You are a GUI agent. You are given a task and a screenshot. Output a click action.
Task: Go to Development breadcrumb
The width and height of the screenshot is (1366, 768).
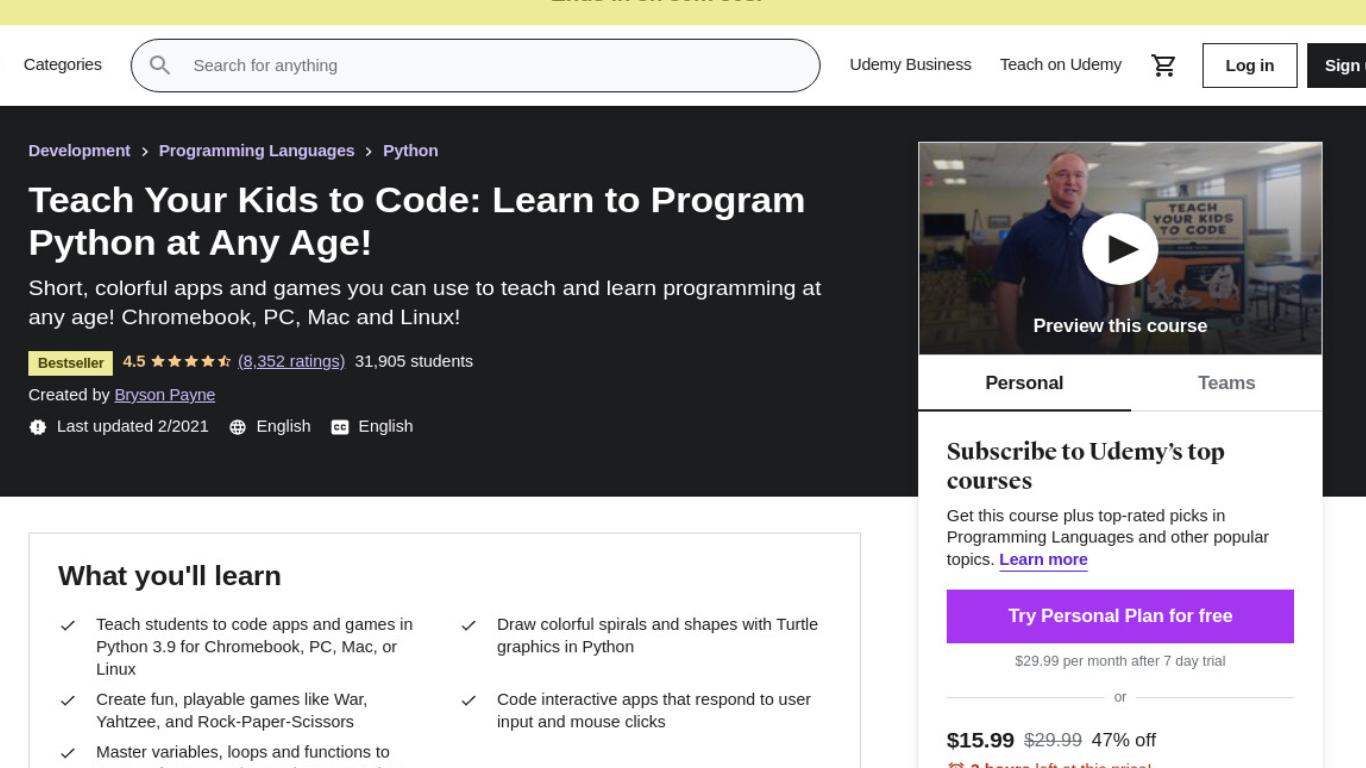[79, 151]
